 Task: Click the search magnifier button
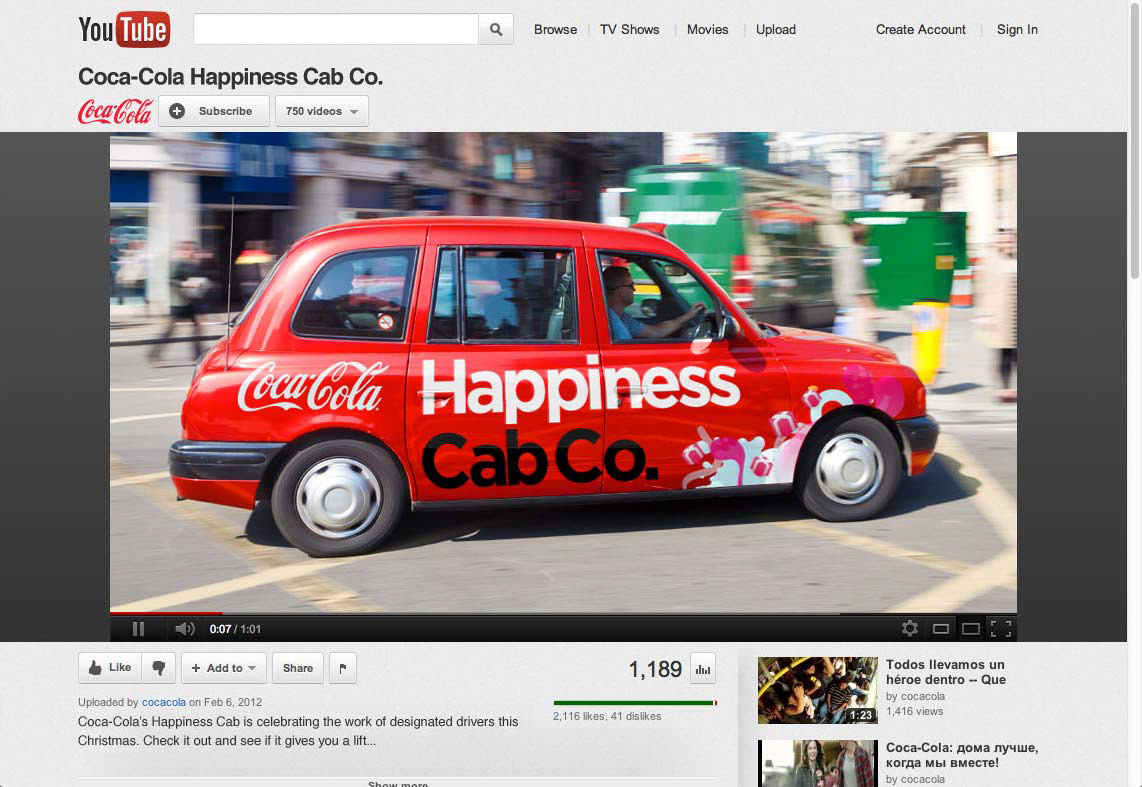[496, 30]
